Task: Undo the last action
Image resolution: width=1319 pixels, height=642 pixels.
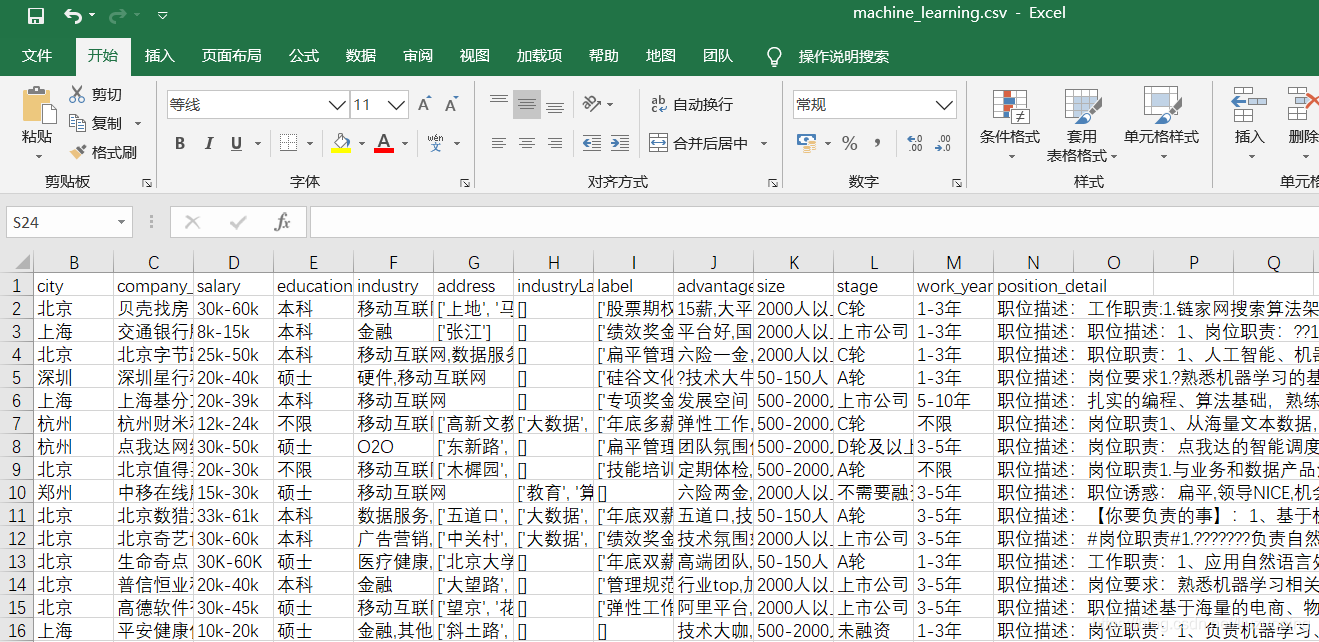Action: (72, 15)
